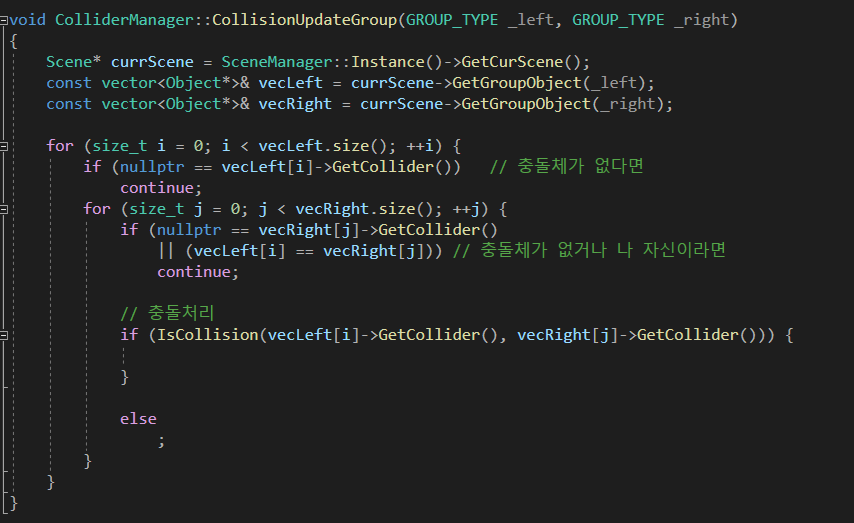Click the CollisionUpdateGroup function name
Viewport: 854px width, 523px height.
point(304,20)
